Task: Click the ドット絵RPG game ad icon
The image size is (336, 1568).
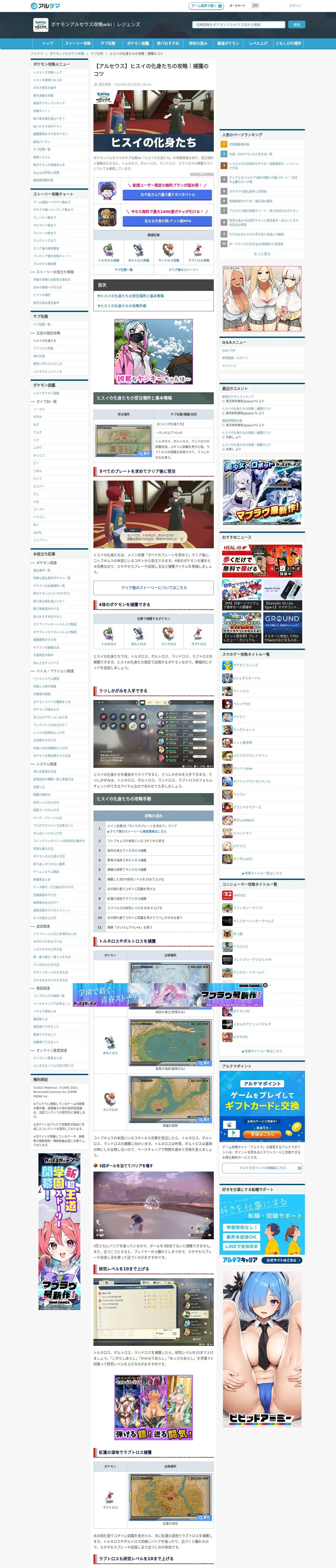Action: pyautogui.click(x=107, y=217)
